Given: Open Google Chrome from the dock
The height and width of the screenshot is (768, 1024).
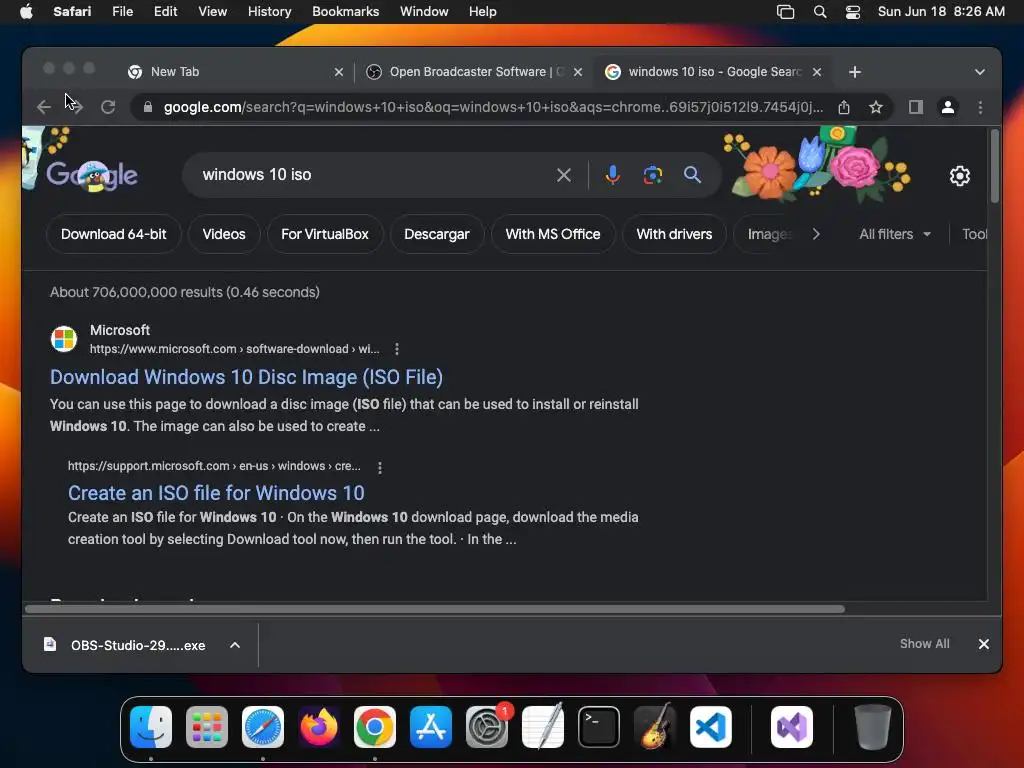Looking at the screenshot, I should [375, 727].
